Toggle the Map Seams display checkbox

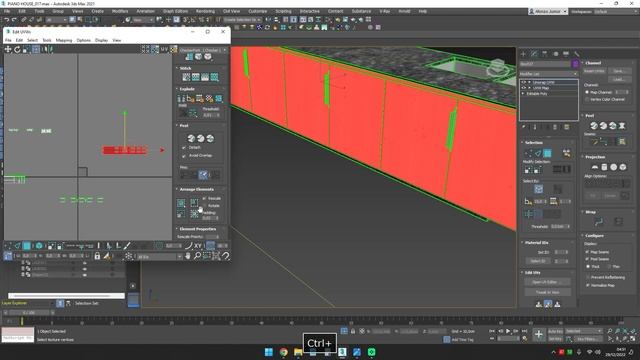(588, 252)
